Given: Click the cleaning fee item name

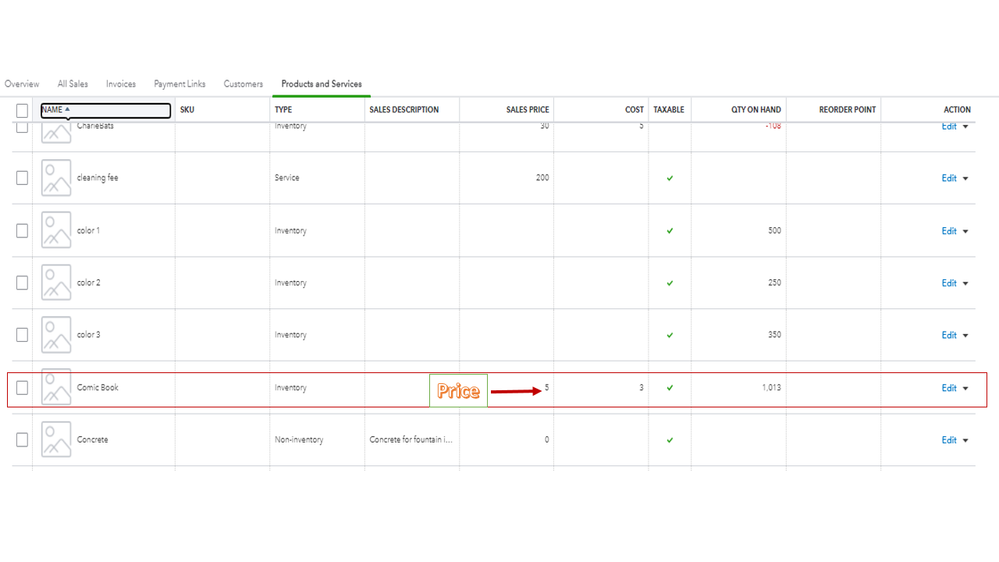Looking at the screenshot, I should (x=97, y=178).
